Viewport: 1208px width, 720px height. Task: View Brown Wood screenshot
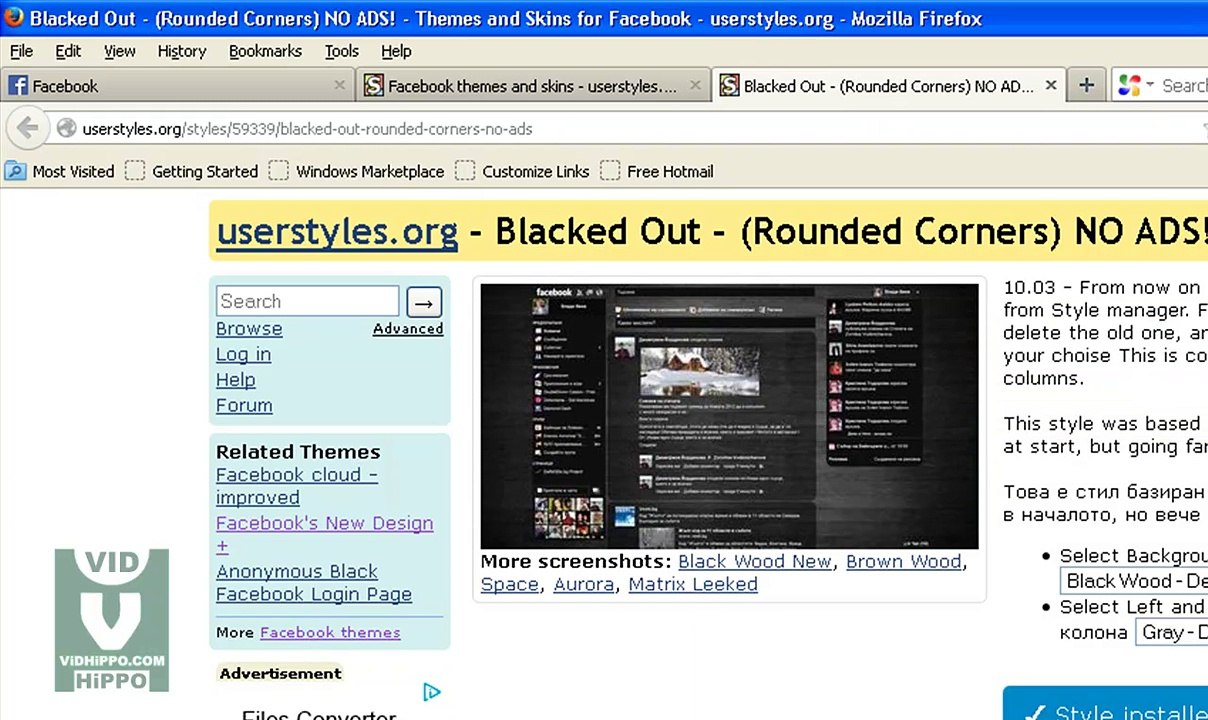(904, 561)
